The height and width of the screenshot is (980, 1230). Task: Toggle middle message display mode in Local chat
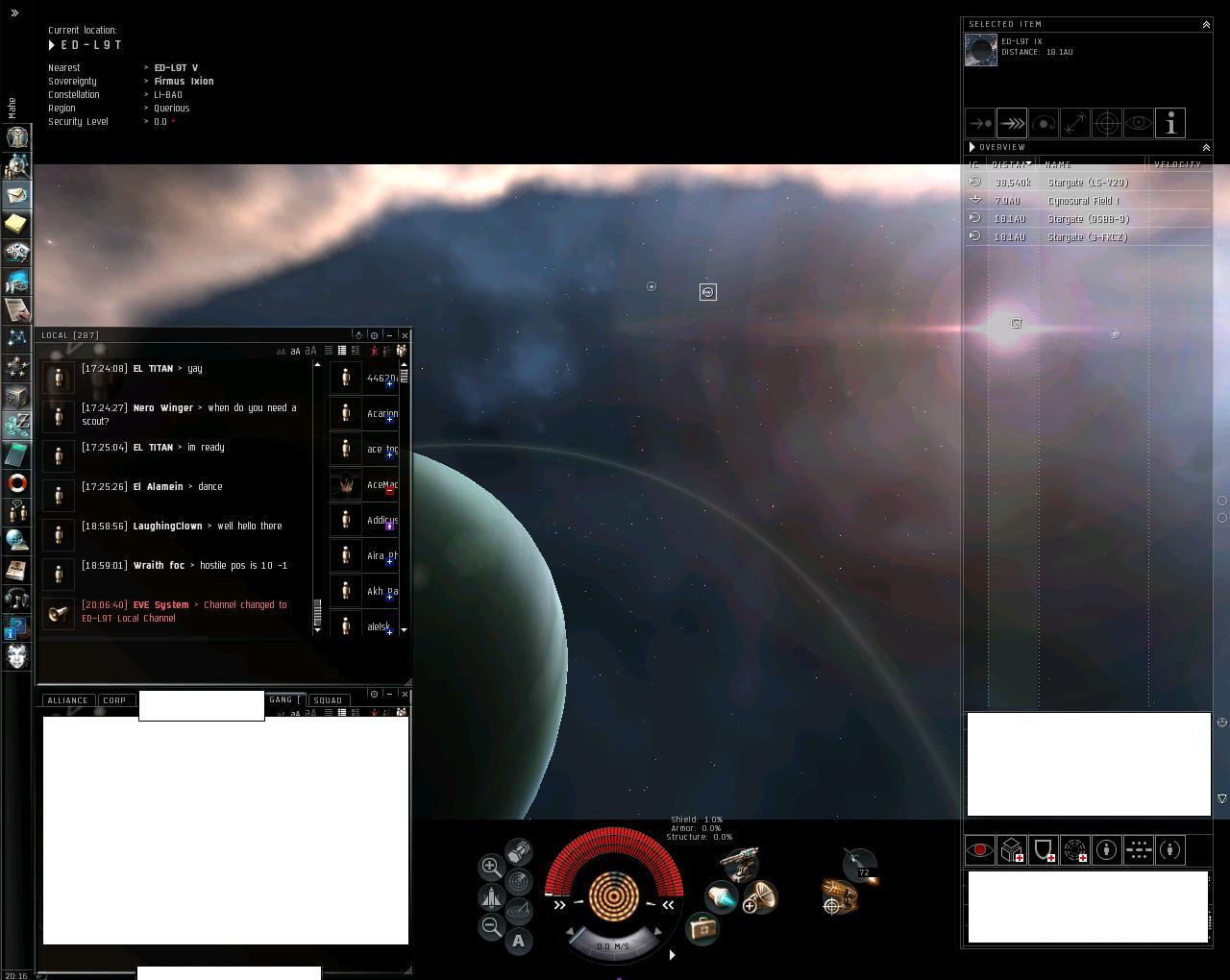[341, 351]
